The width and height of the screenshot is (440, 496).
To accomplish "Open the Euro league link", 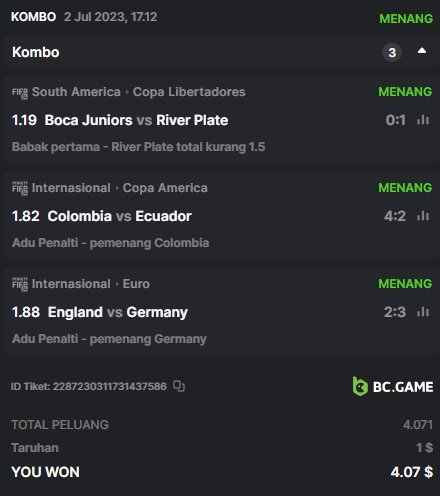I will tap(136, 284).
